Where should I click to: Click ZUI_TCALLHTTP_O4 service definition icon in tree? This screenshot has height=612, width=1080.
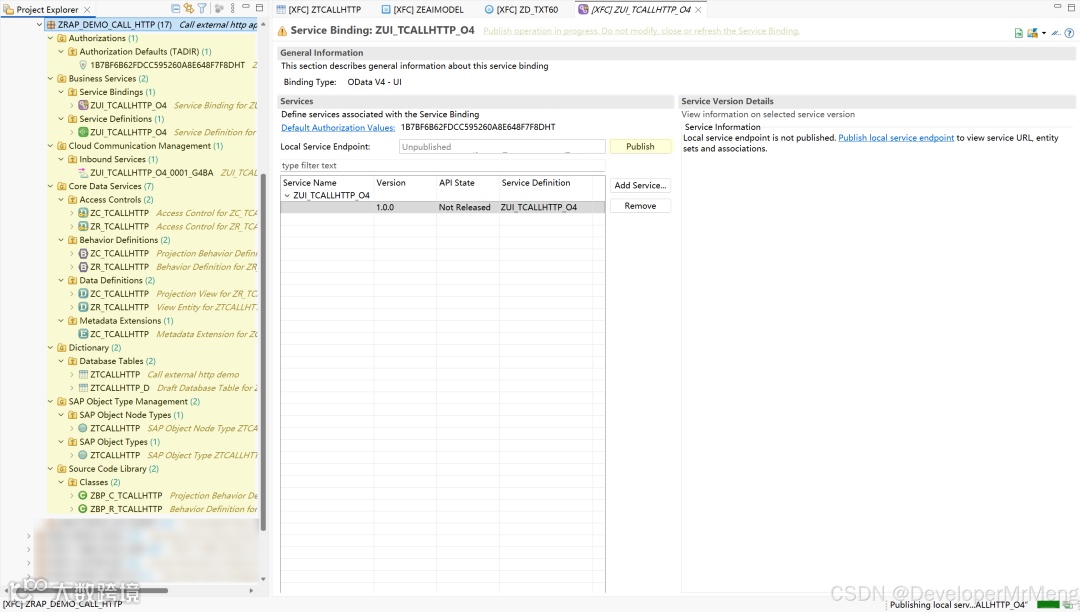tap(83, 132)
